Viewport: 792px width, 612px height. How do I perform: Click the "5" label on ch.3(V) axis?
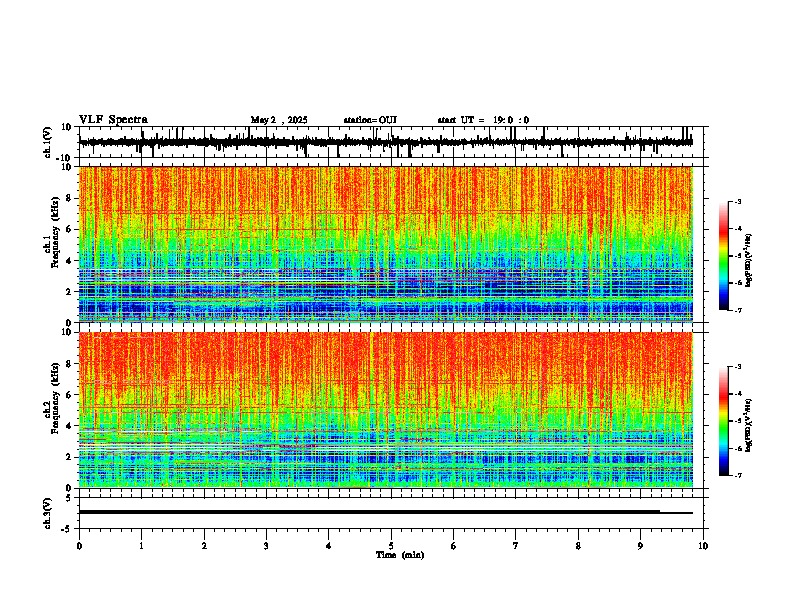pyautogui.click(x=69, y=498)
